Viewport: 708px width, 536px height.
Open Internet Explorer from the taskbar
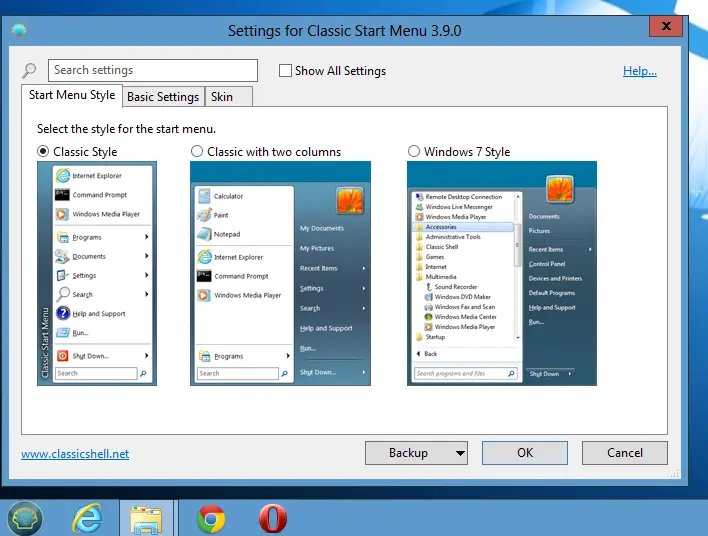coord(87,518)
